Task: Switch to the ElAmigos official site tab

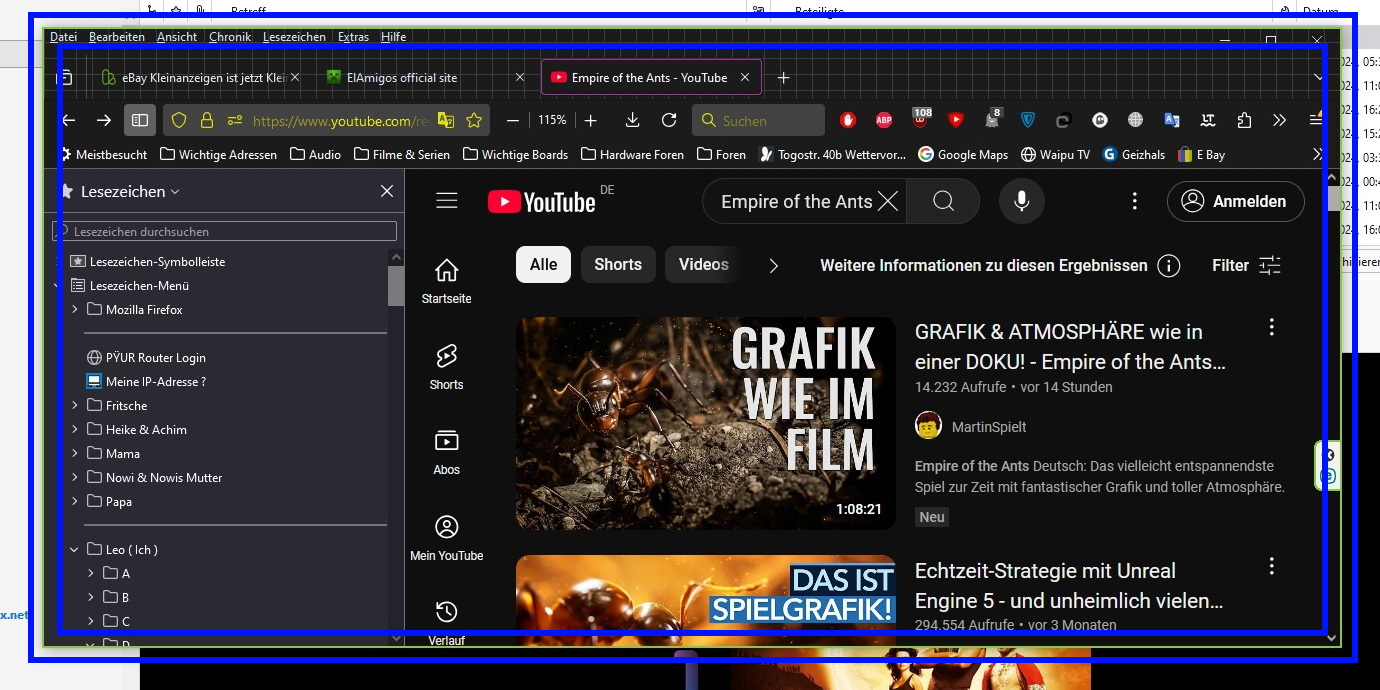Action: coord(402,77)
